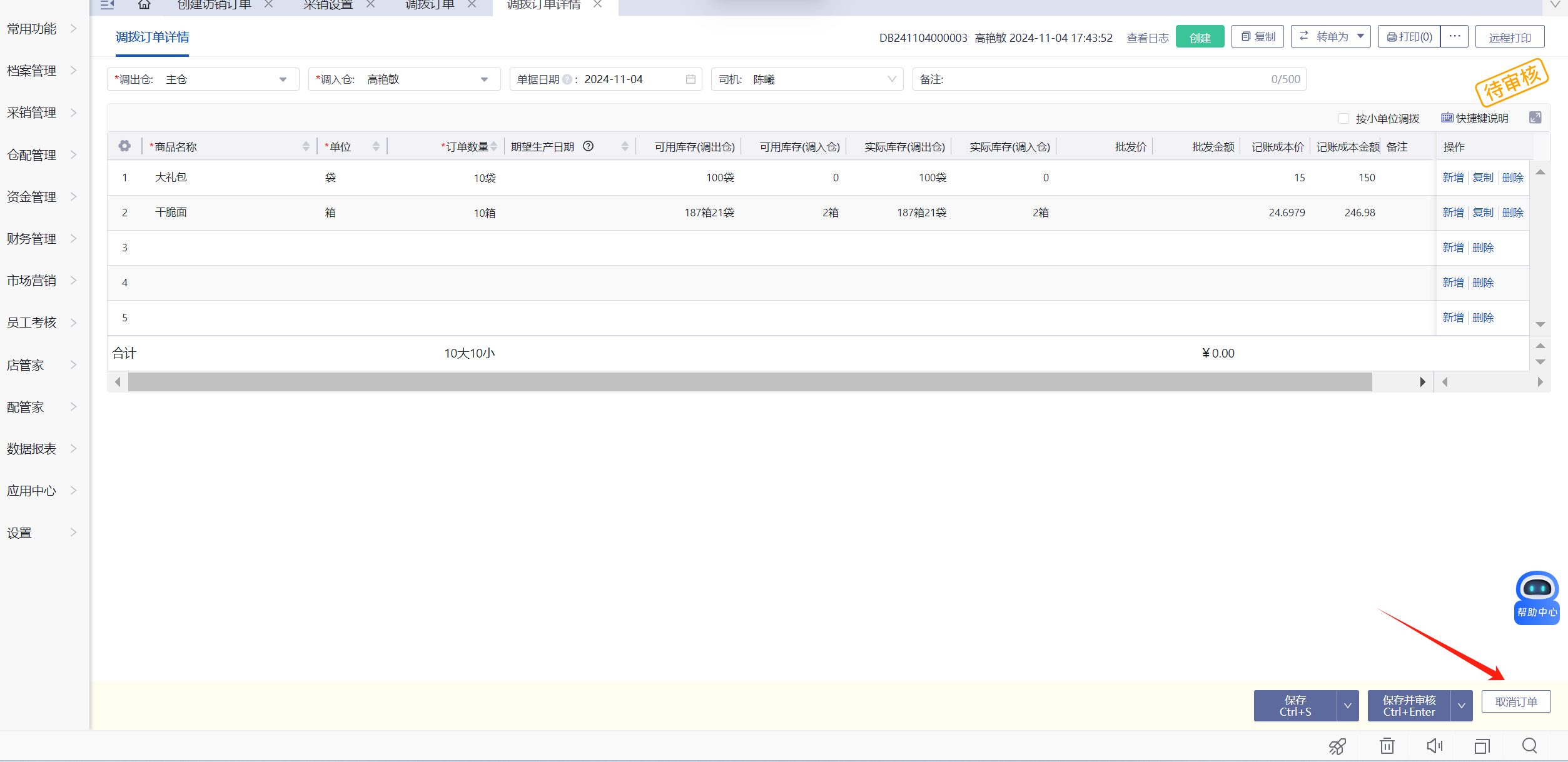Click the magnifier search icon at bottom
This screenshot has width=1568, height=762.
tap(1530, 746)
